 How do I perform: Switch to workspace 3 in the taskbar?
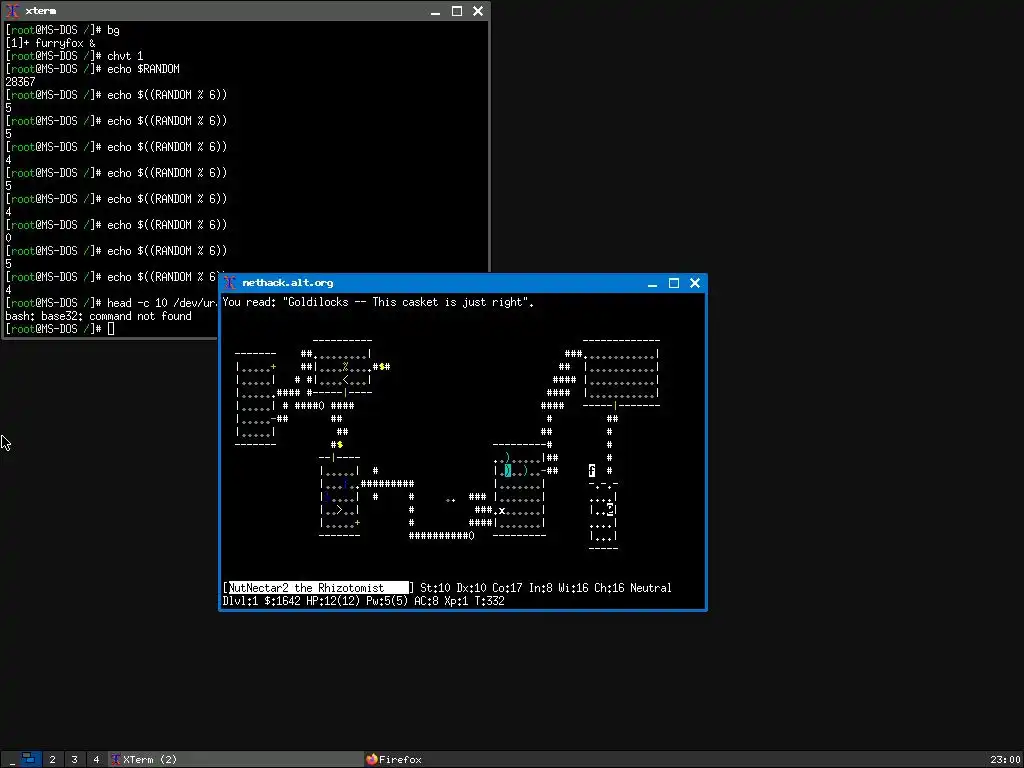click(74, 760)
